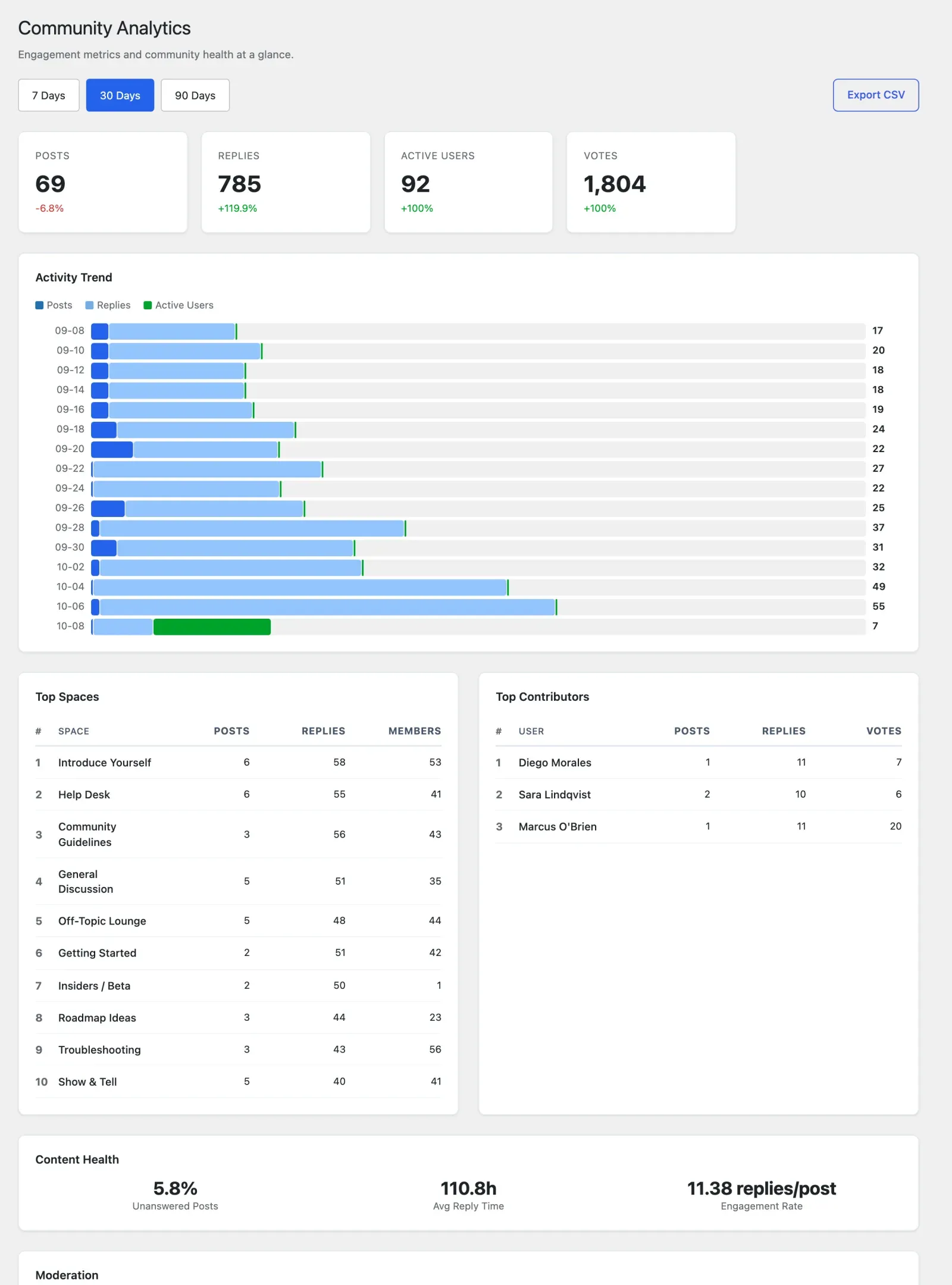Open the Active Users card showing 92
Viewport: 952px width, 1285px height.
(468, 182)
